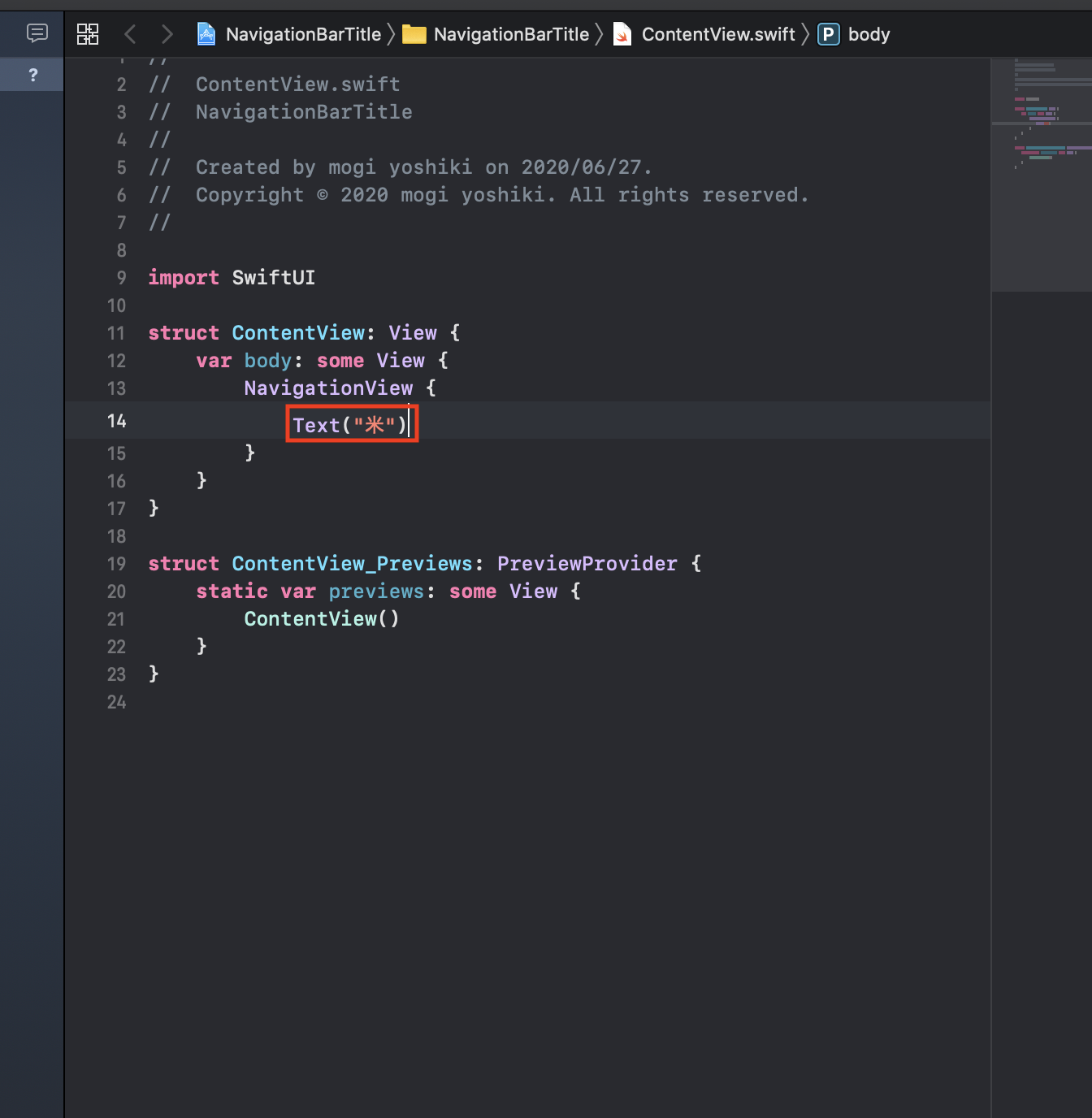Click line number 14 in the gutter
The height and width of the screenshot is (1118, 1092).
pos(117,421)
